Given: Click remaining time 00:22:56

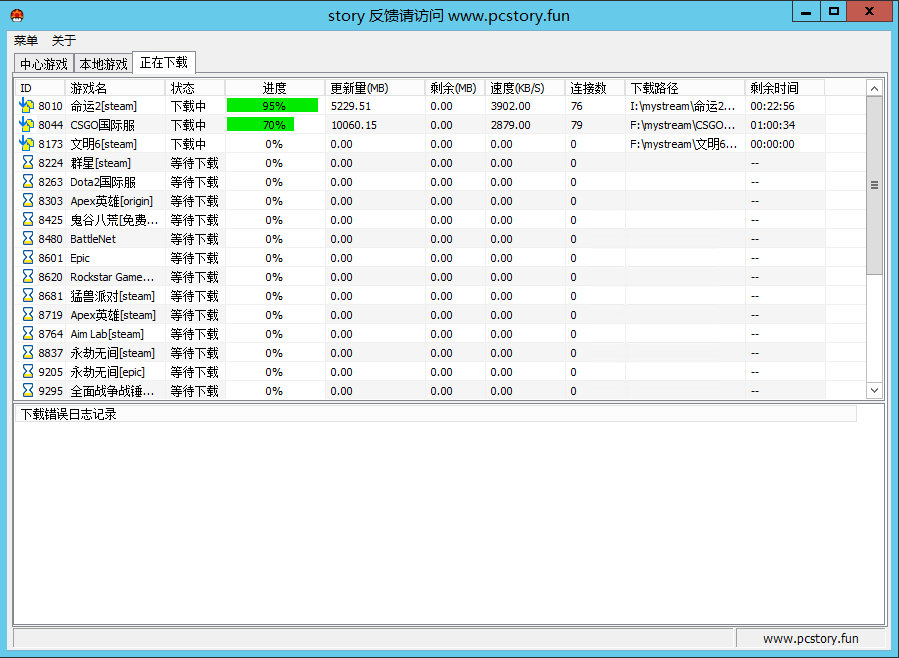Looking at the screenshot, I should (772, 106).
